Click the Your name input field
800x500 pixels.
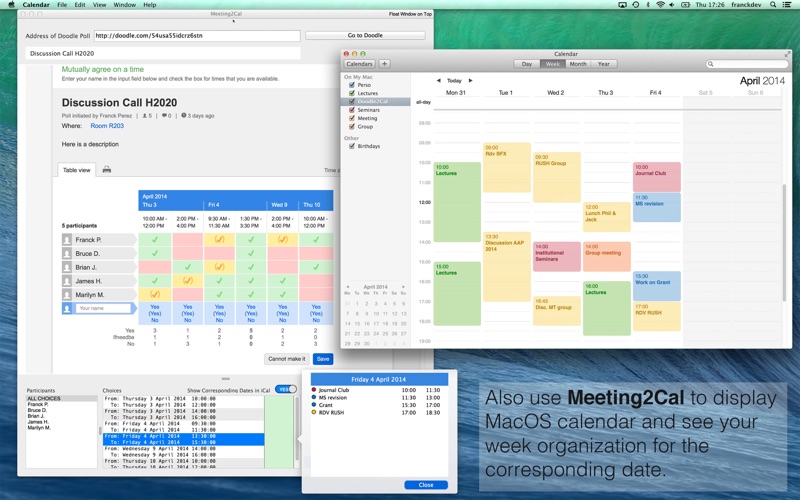pyautogui.click(x=104, y=308)
